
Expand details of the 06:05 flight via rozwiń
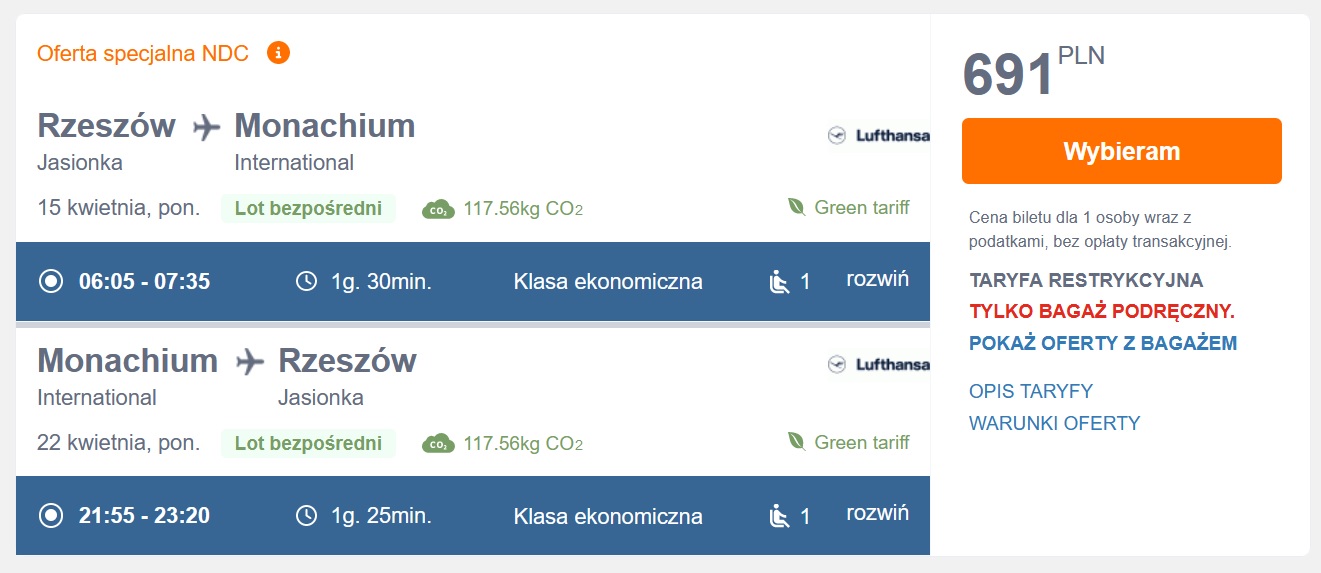tap(878, 279)
